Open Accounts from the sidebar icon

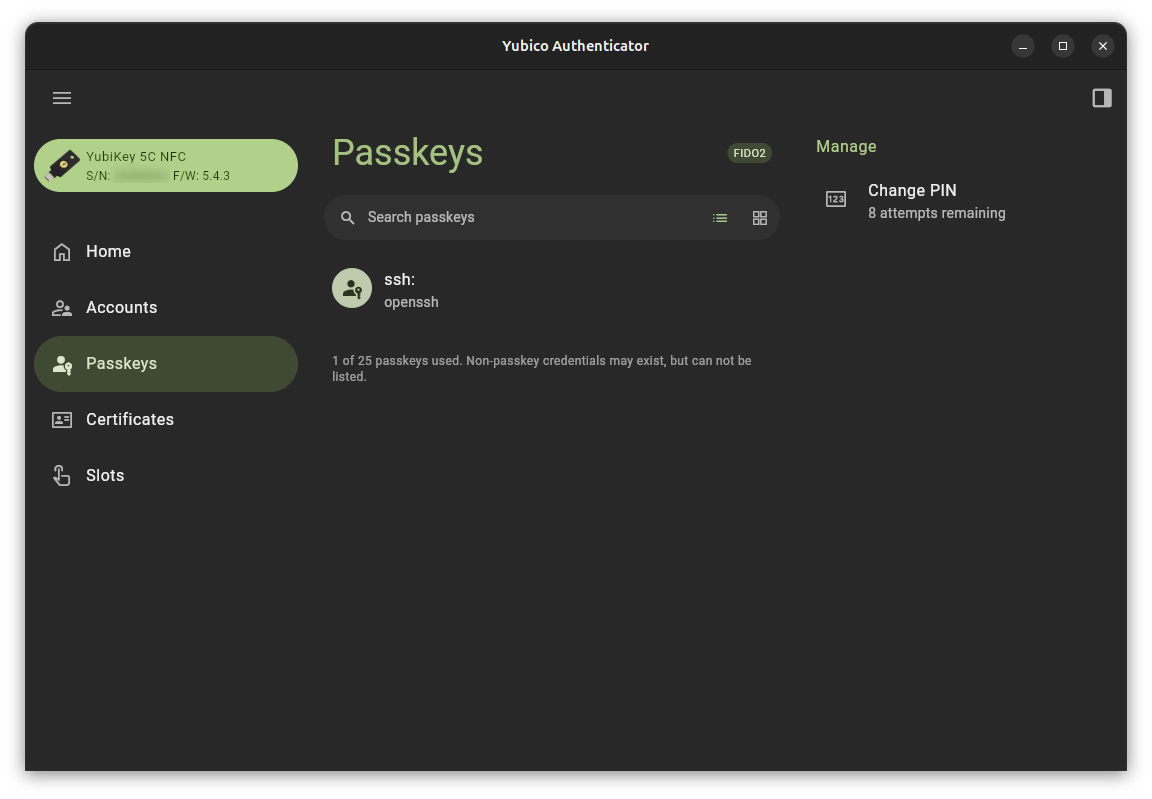[61, 307]
